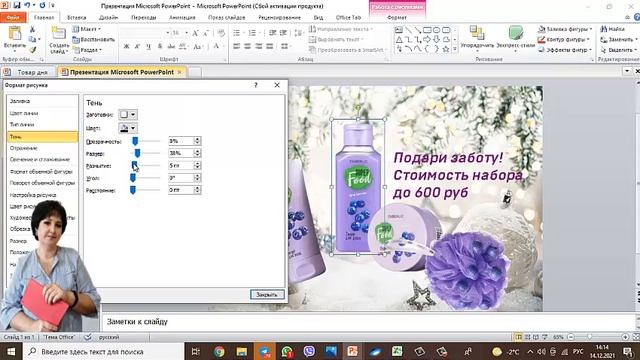Click the Size (Размер) slider handle
The height and width of the screenshot is (360, 640).
click(x=138, y=153)
